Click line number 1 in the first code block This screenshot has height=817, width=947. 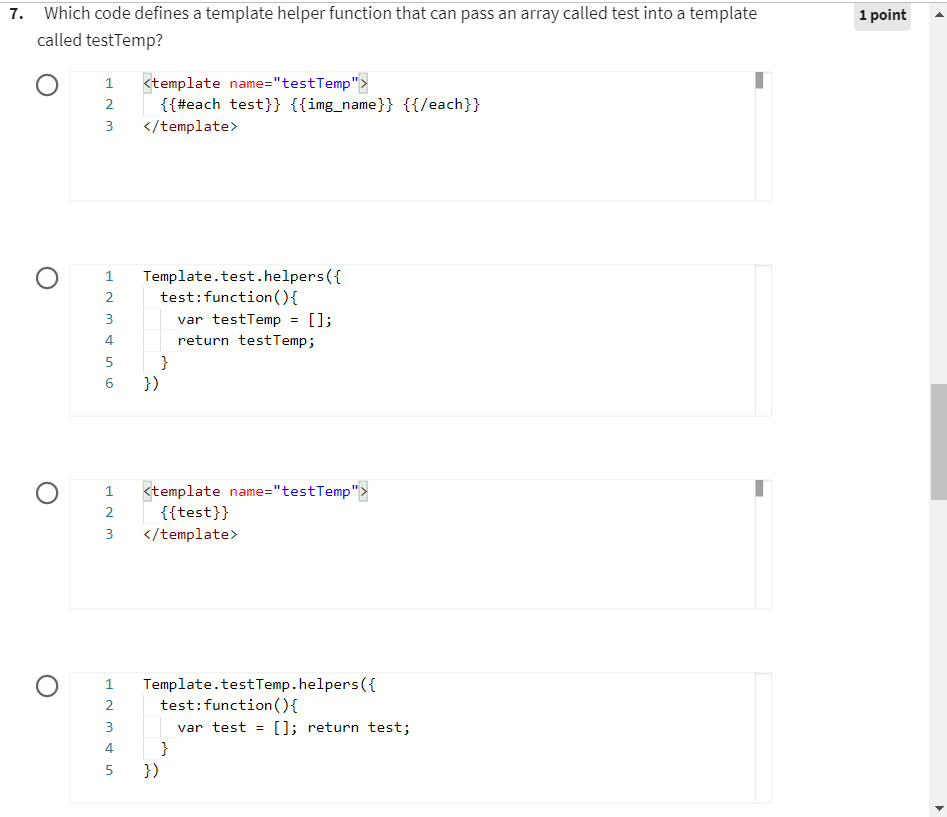pos(108,83)
